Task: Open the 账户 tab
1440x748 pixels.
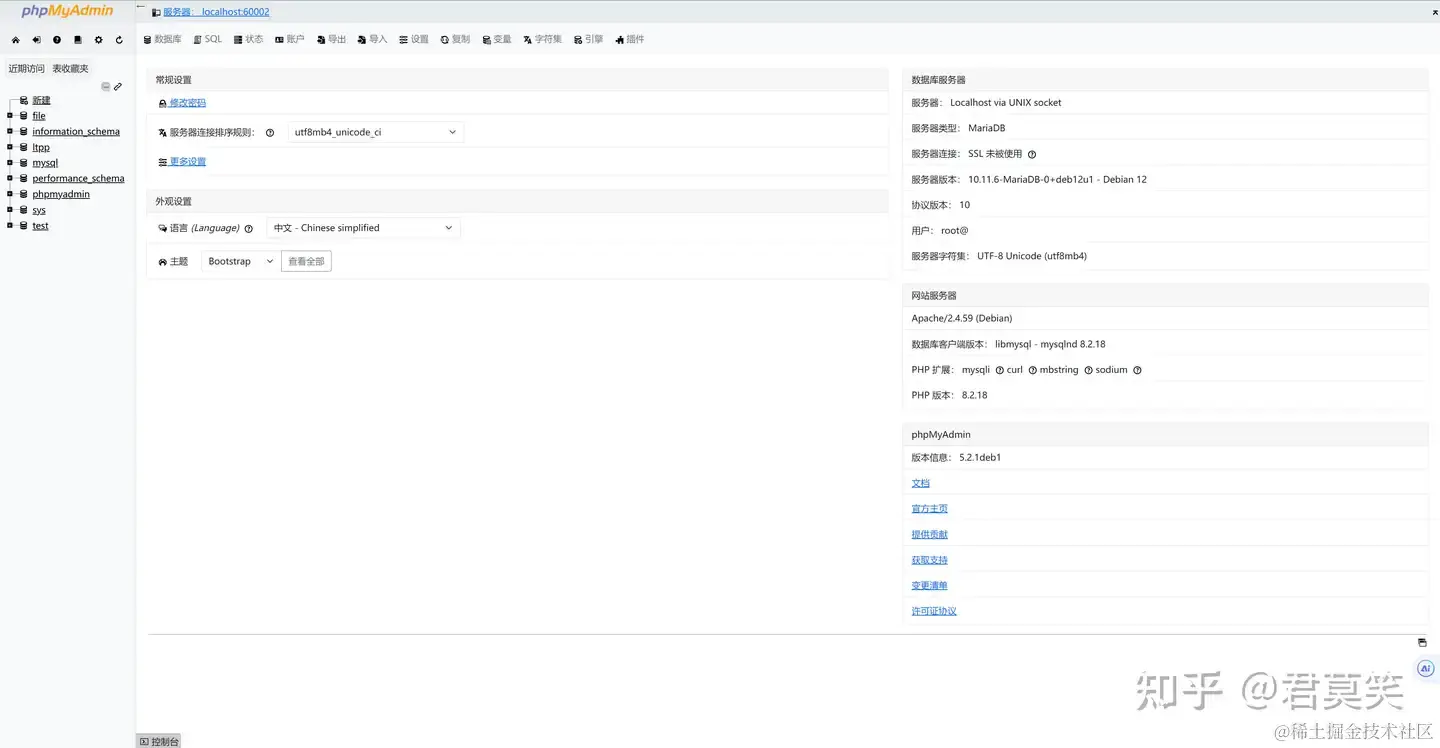Action: (289, 40)
